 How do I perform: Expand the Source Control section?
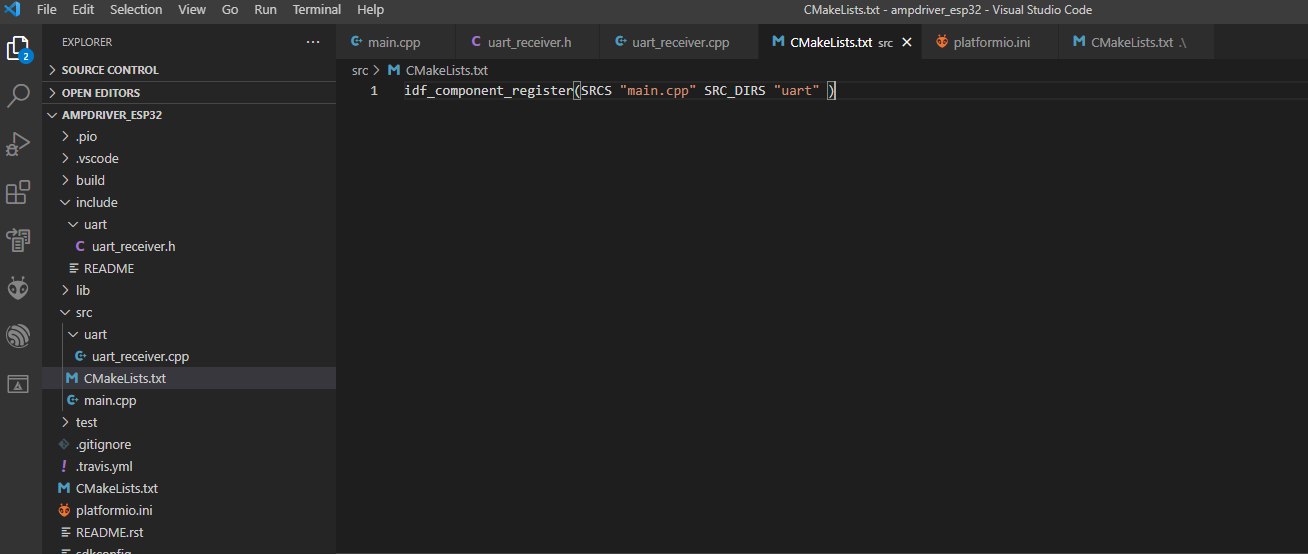(110, 70)
